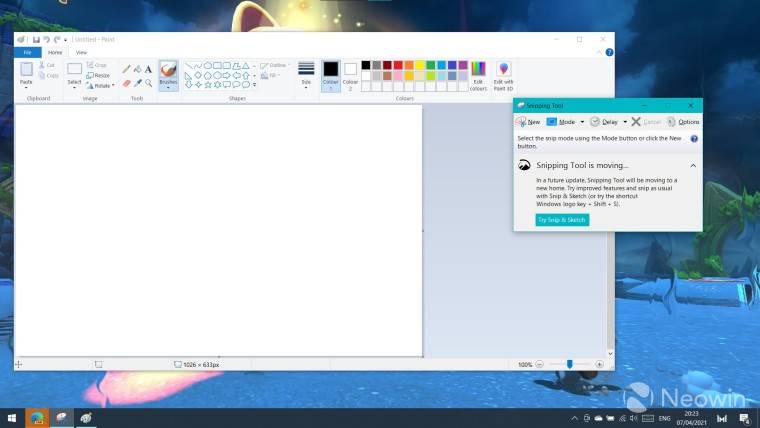Viewport: 760px width, 428px height.
Task: Select the Eraser tool
Action: click(126, 83)
